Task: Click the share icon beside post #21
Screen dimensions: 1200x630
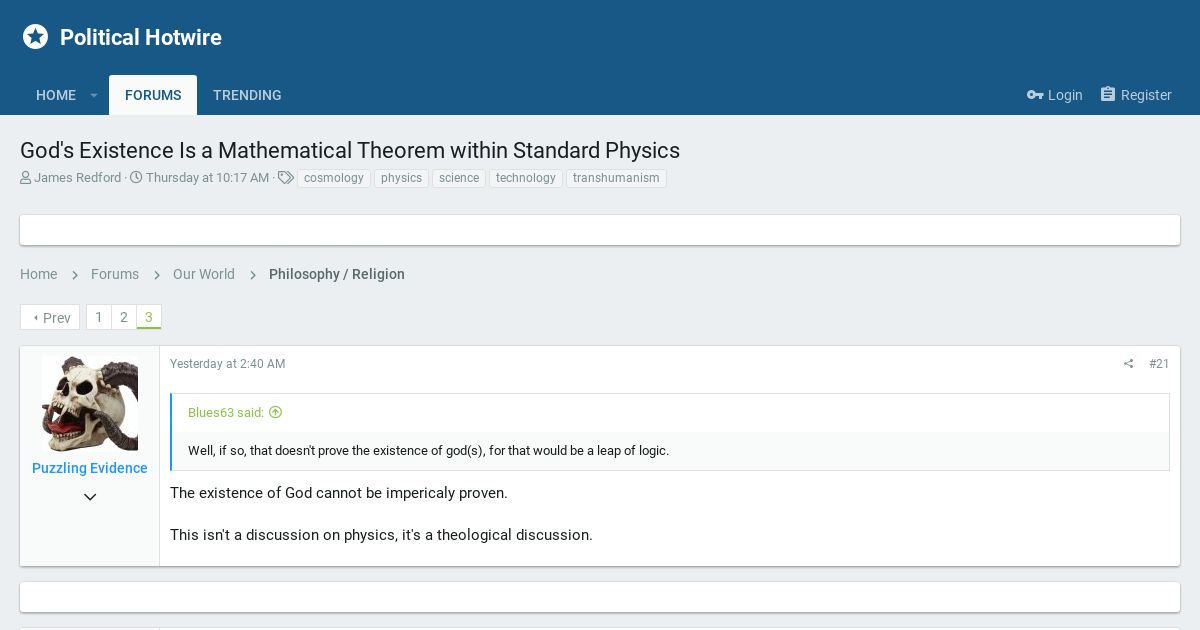Action: (x=1128, y=364)
